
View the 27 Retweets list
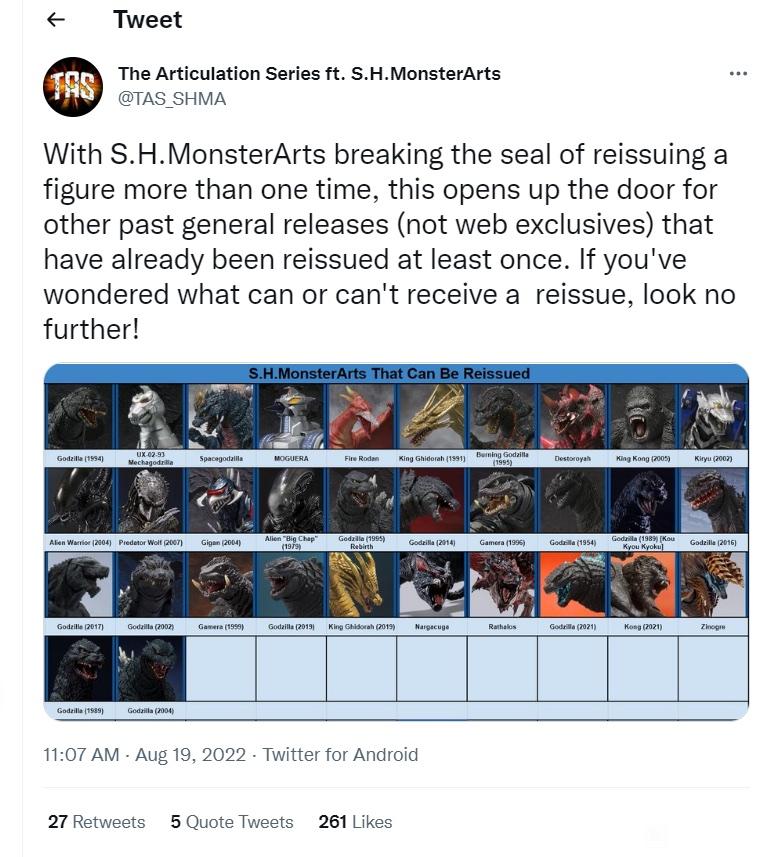pos(96,821)
